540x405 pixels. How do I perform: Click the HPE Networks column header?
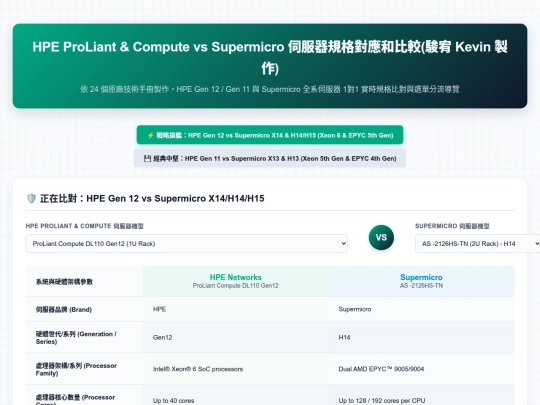coord(236,281)
